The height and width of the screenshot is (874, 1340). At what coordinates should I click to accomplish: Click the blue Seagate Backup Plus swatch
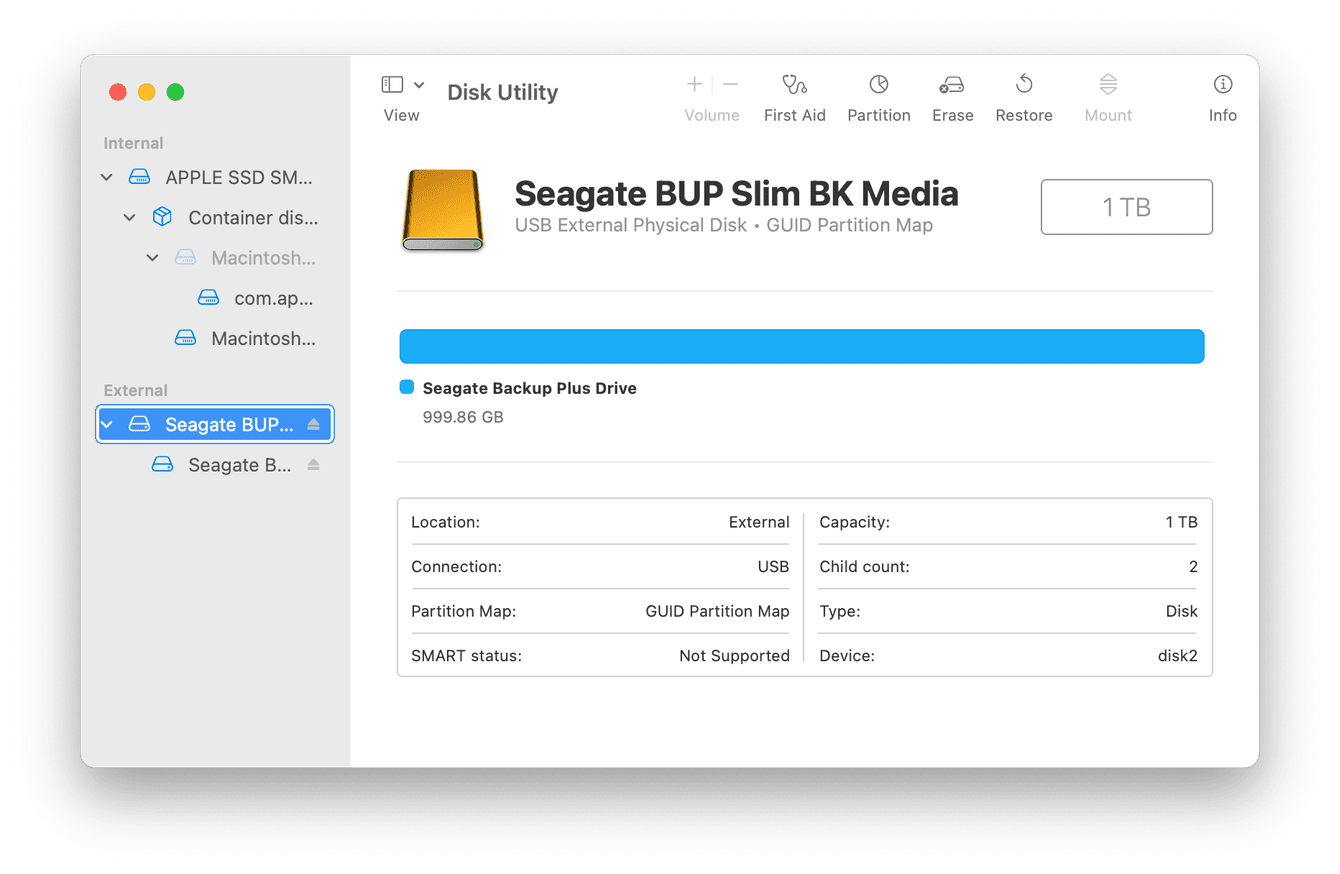point(406,387)
